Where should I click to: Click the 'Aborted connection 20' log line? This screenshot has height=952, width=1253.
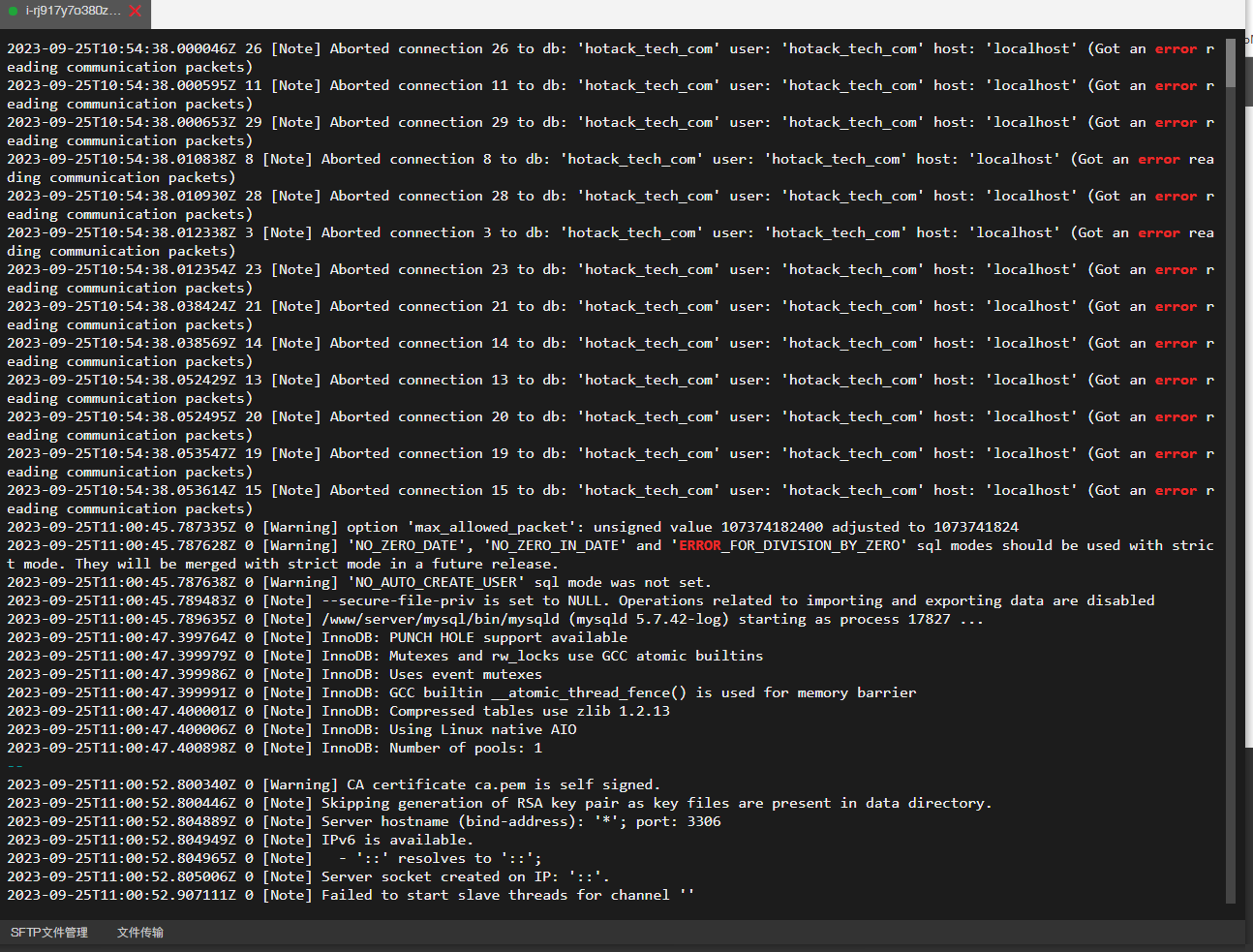(x=610, y=426)
